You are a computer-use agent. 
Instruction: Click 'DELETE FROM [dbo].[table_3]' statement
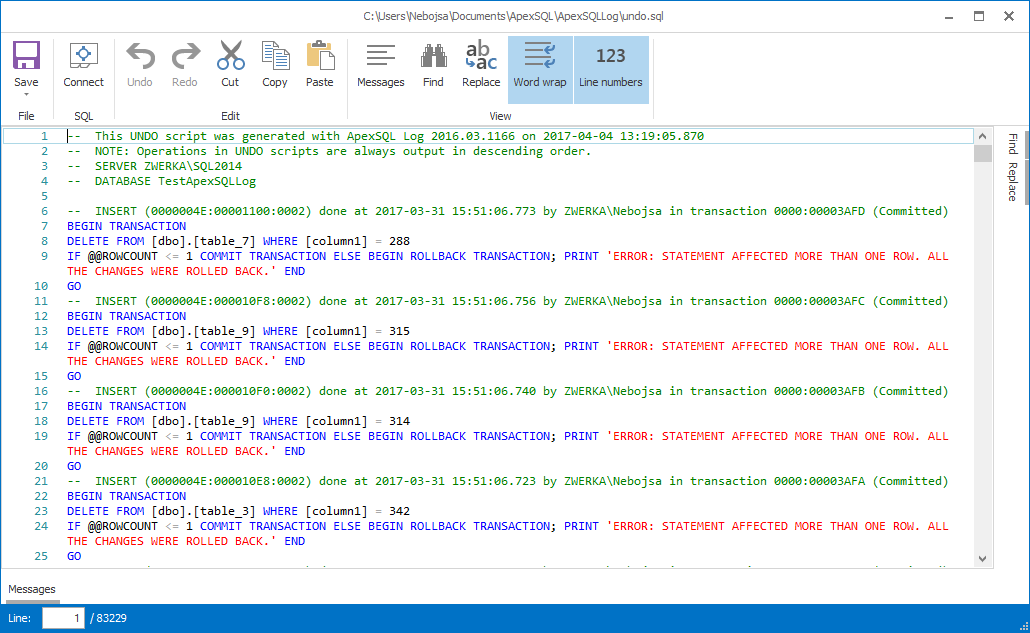[x=238, y=511]
